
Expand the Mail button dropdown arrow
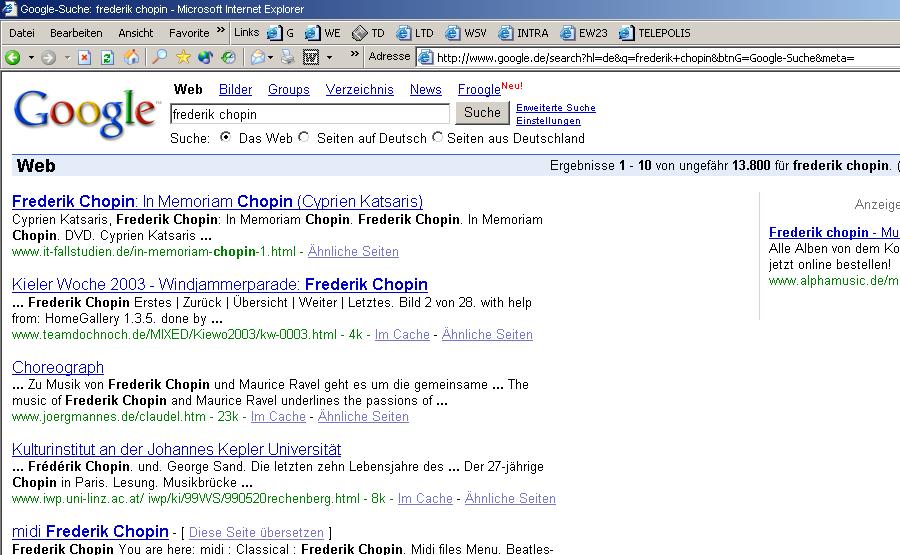click(x=271, y=58)
